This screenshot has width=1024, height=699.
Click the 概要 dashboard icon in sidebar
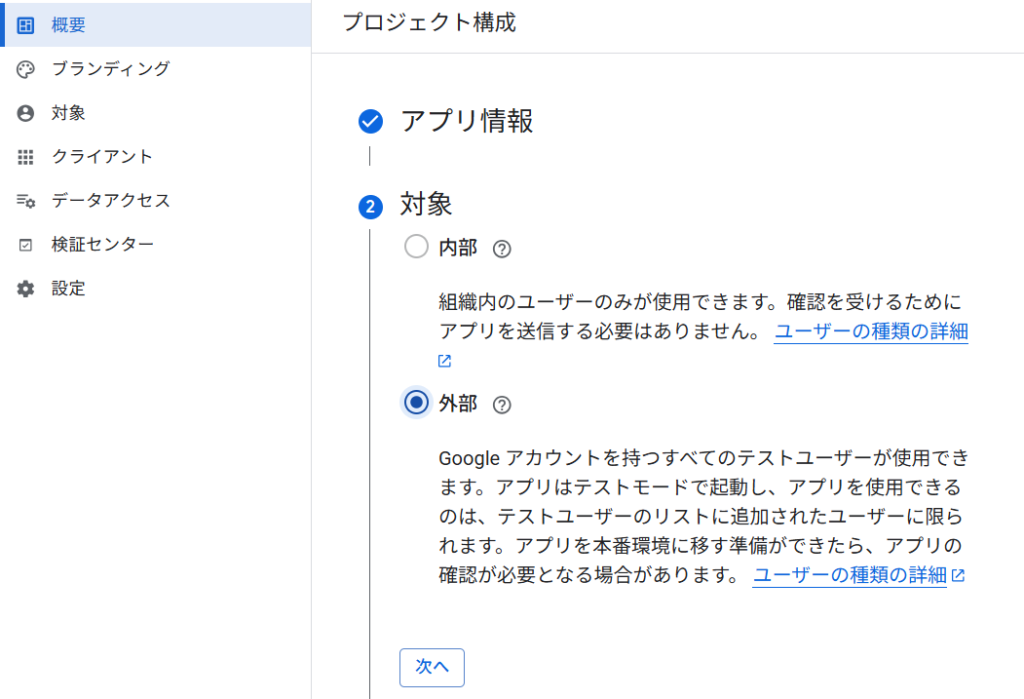click(x=26, y=25)
